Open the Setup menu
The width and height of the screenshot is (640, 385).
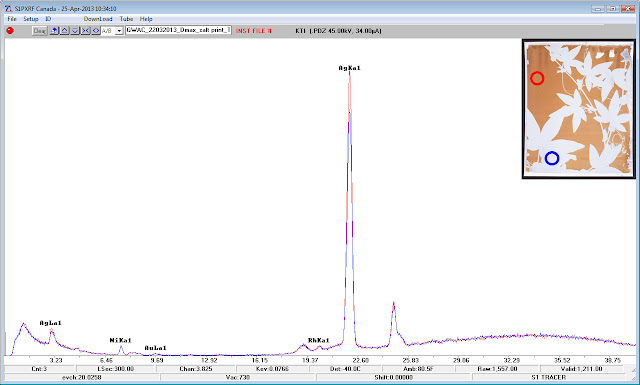click(x=31, y=19)
